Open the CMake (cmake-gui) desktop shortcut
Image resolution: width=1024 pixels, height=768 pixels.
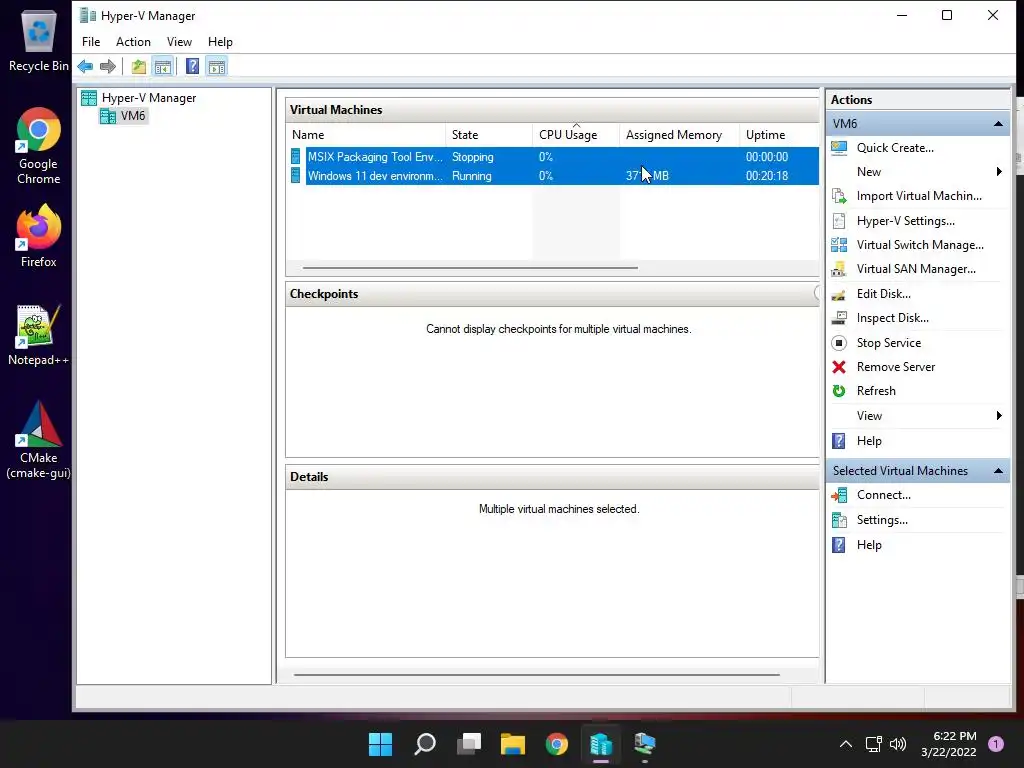[38, 440]
